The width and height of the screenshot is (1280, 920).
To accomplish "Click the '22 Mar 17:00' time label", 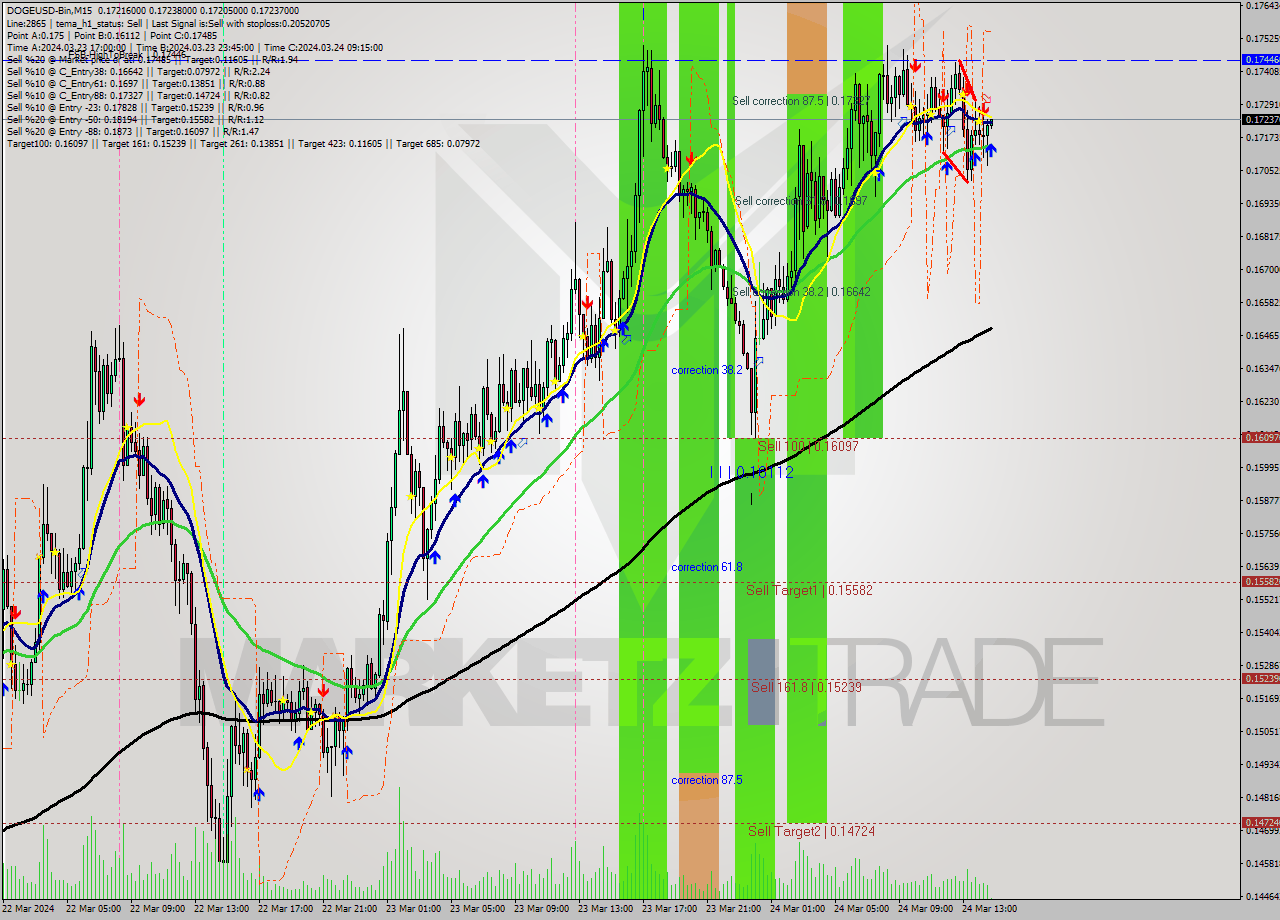I will coord(286,909).
